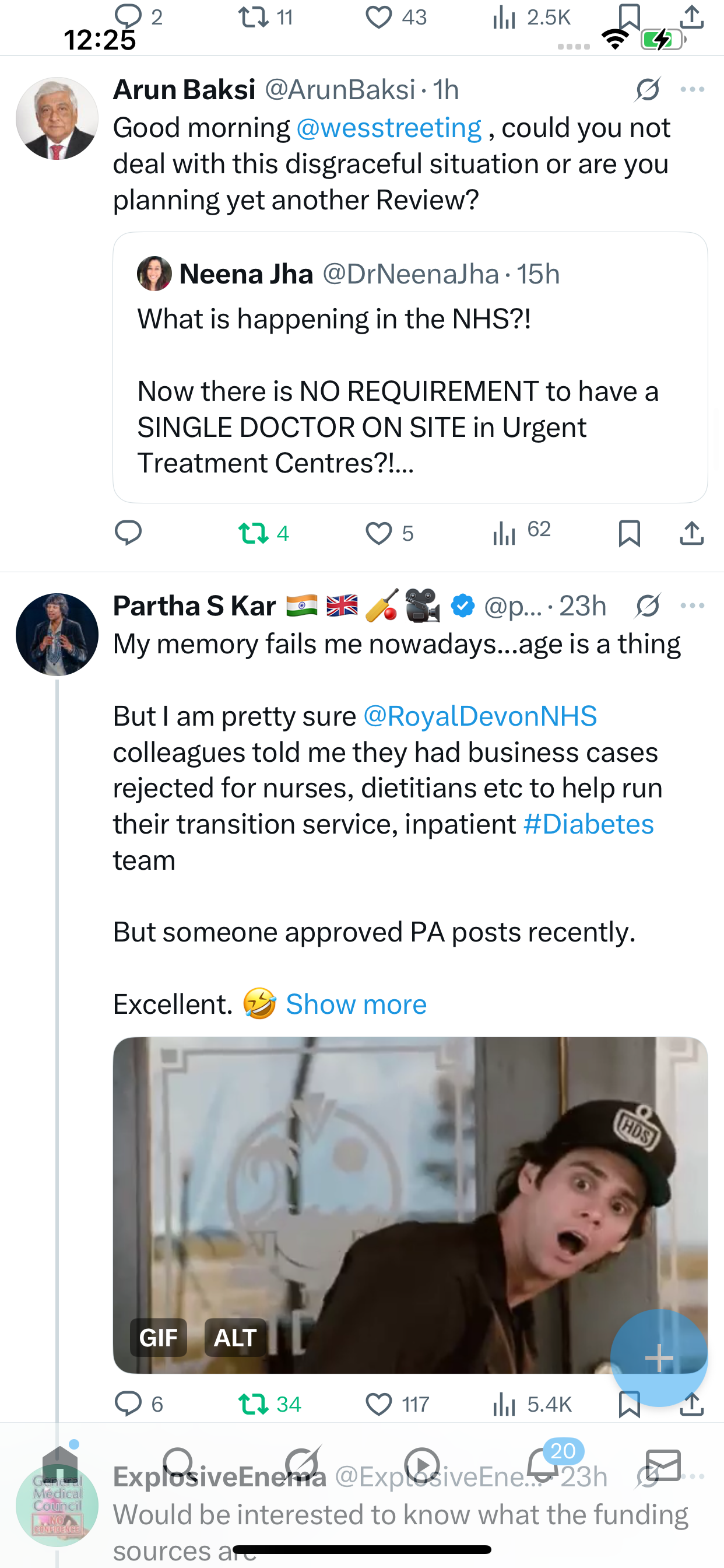
Task: Open the #Diabetes hashtag
Action: click(588, 824)
